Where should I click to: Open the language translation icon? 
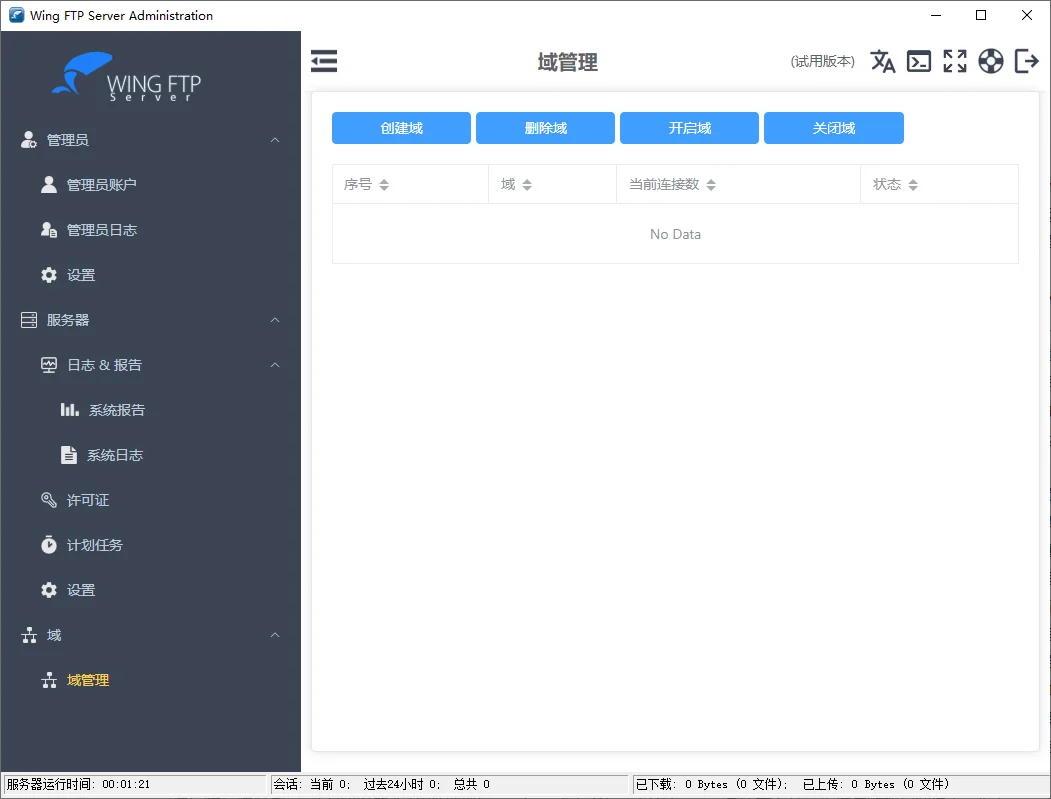[882, 61]
